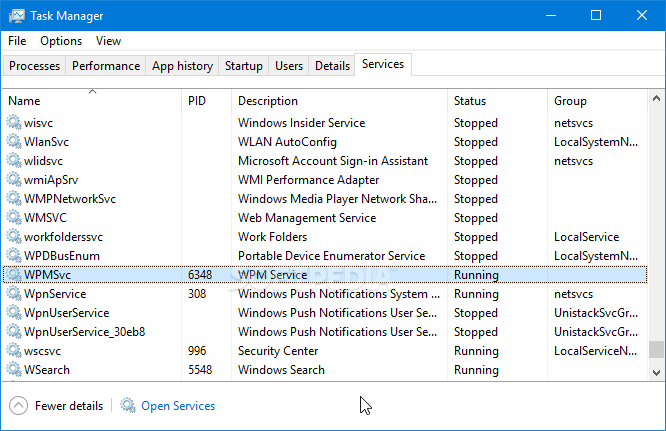Click the gear icon beside WpnUserService_30eb8

tap(14, 331)
